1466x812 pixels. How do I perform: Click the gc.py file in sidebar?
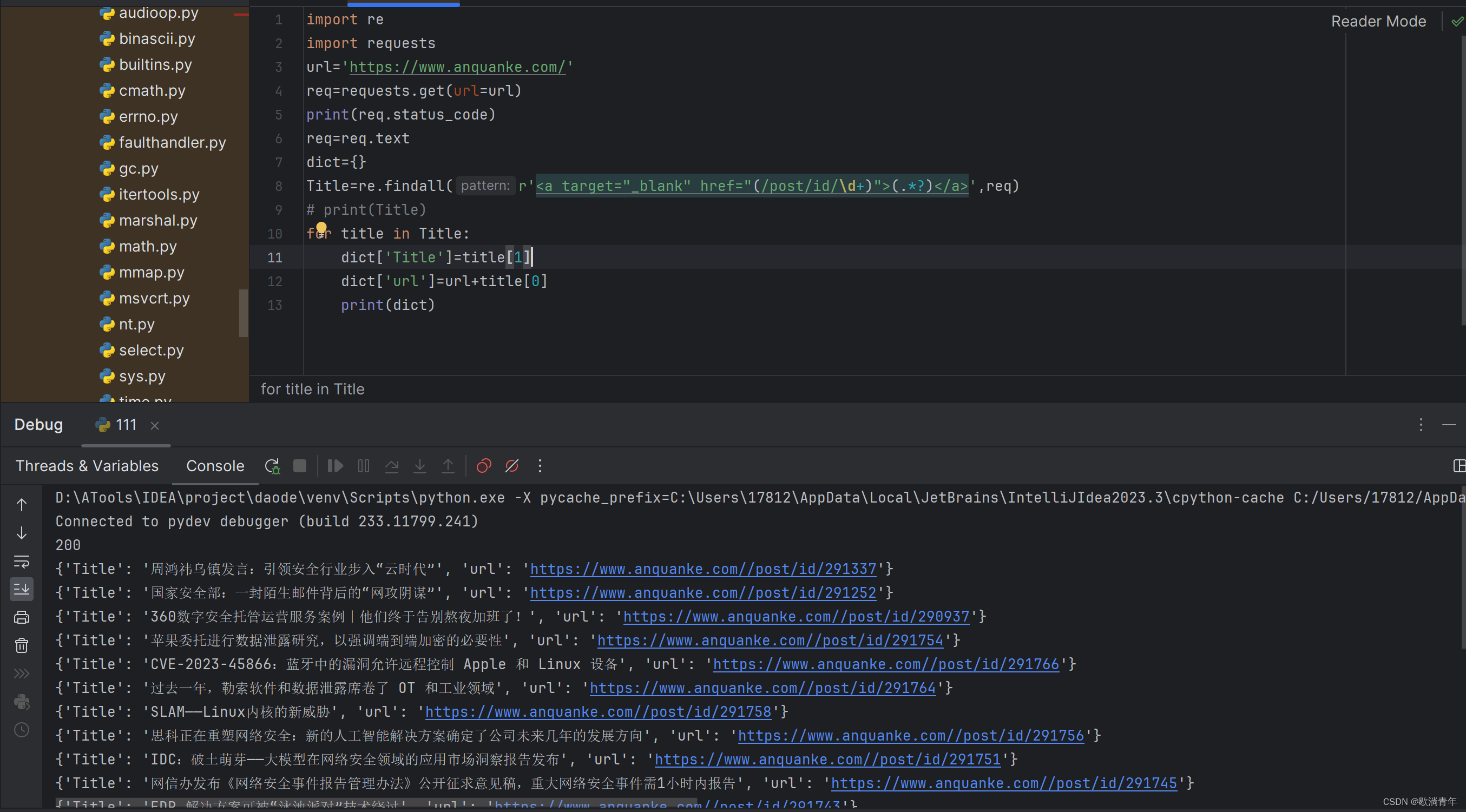click(139, 168)
